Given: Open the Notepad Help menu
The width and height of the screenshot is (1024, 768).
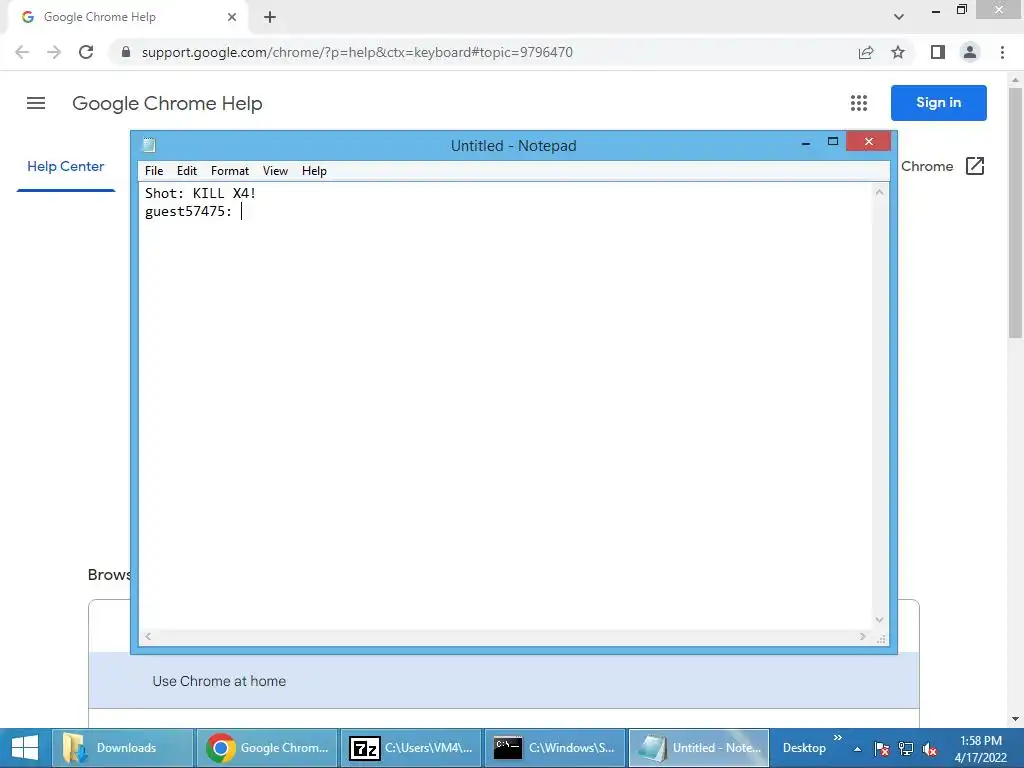Looking at the screenshot, I should click(314, 170).
